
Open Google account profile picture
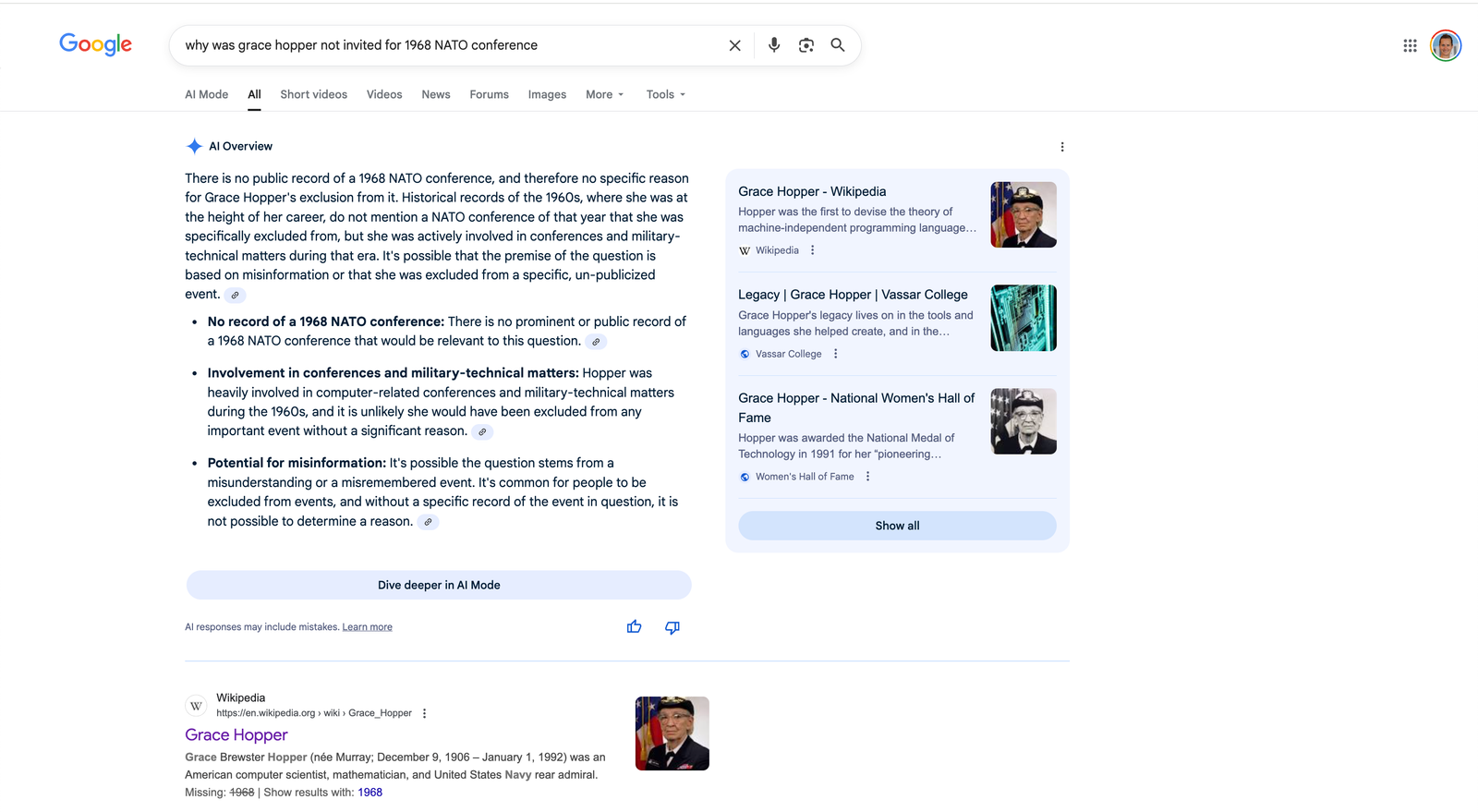(1445, 45)
